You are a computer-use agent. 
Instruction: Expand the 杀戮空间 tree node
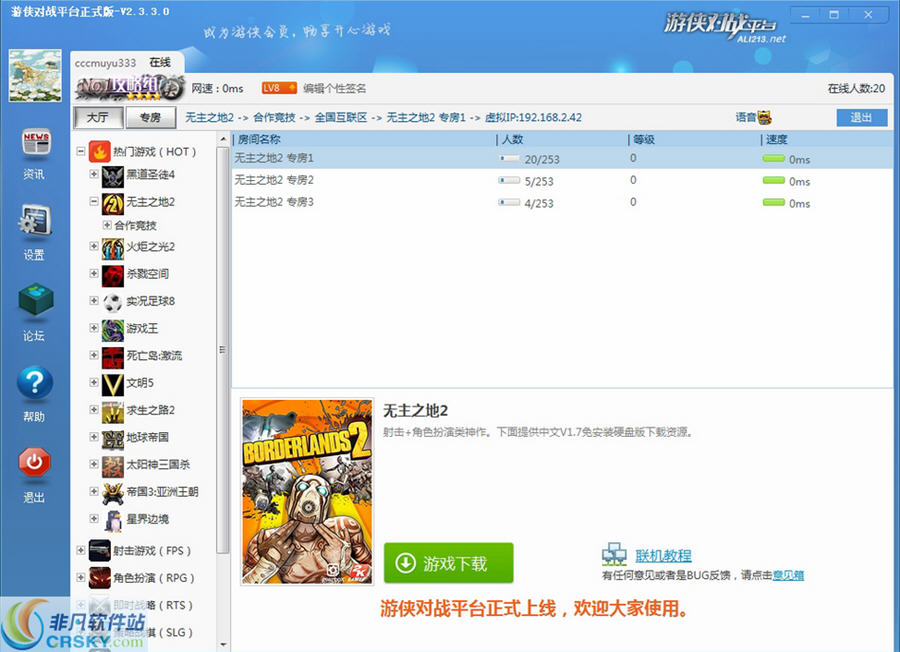(x=94, y=273)
